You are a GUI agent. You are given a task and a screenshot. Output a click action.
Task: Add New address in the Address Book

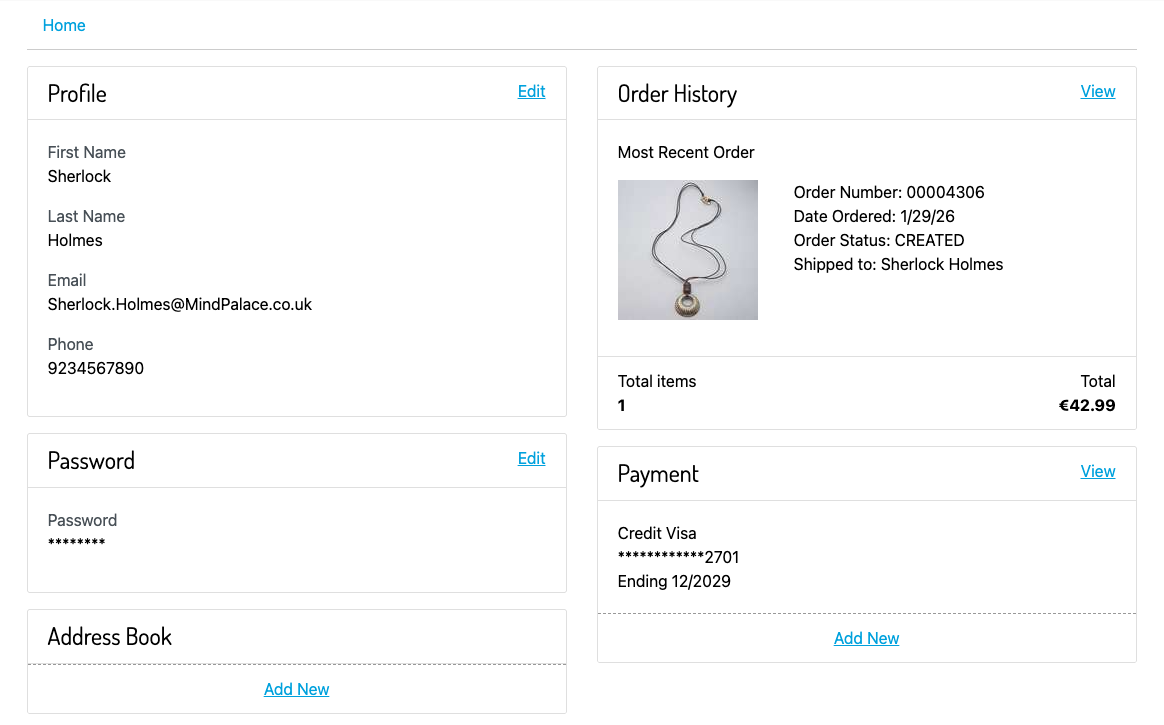point(296,689)
